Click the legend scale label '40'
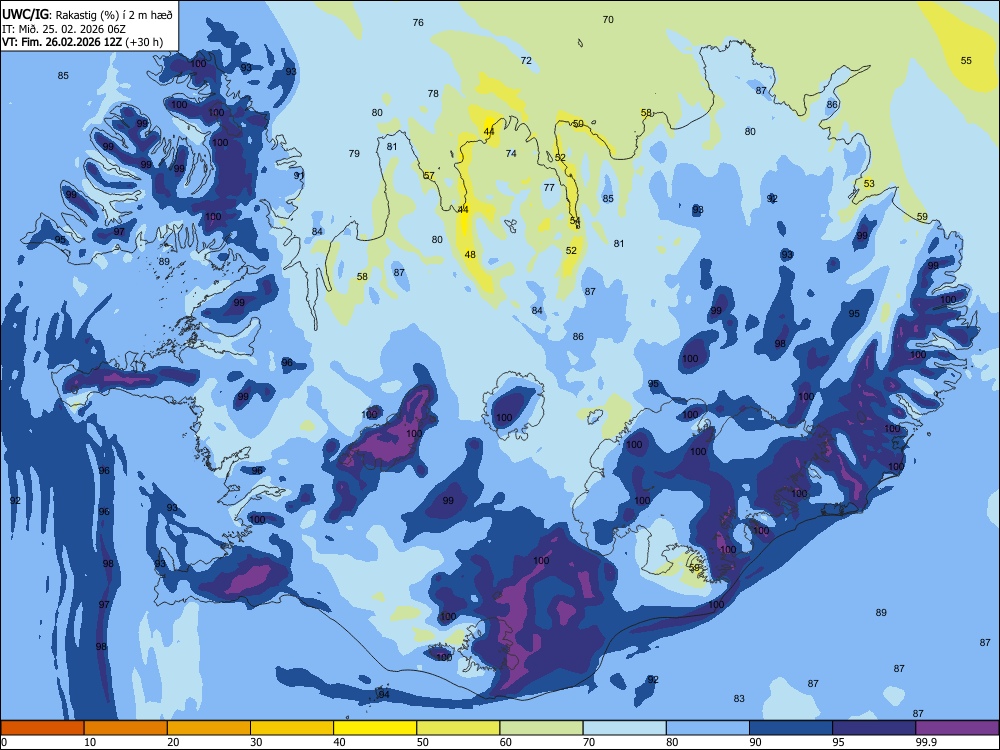Viewport: 1000px width, 750px height. click(x=339, y=742)
